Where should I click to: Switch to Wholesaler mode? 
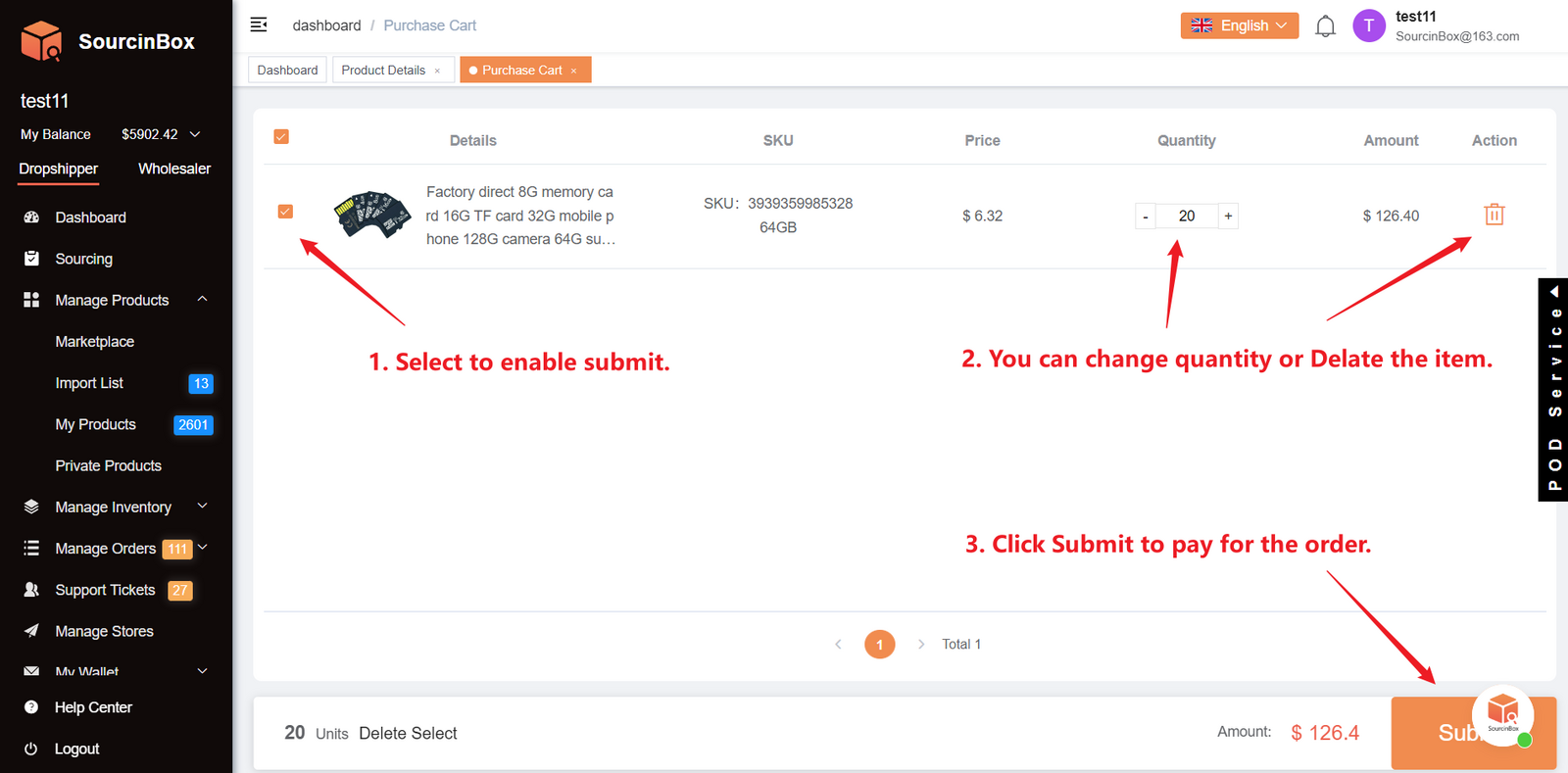(x=174, y=169)
